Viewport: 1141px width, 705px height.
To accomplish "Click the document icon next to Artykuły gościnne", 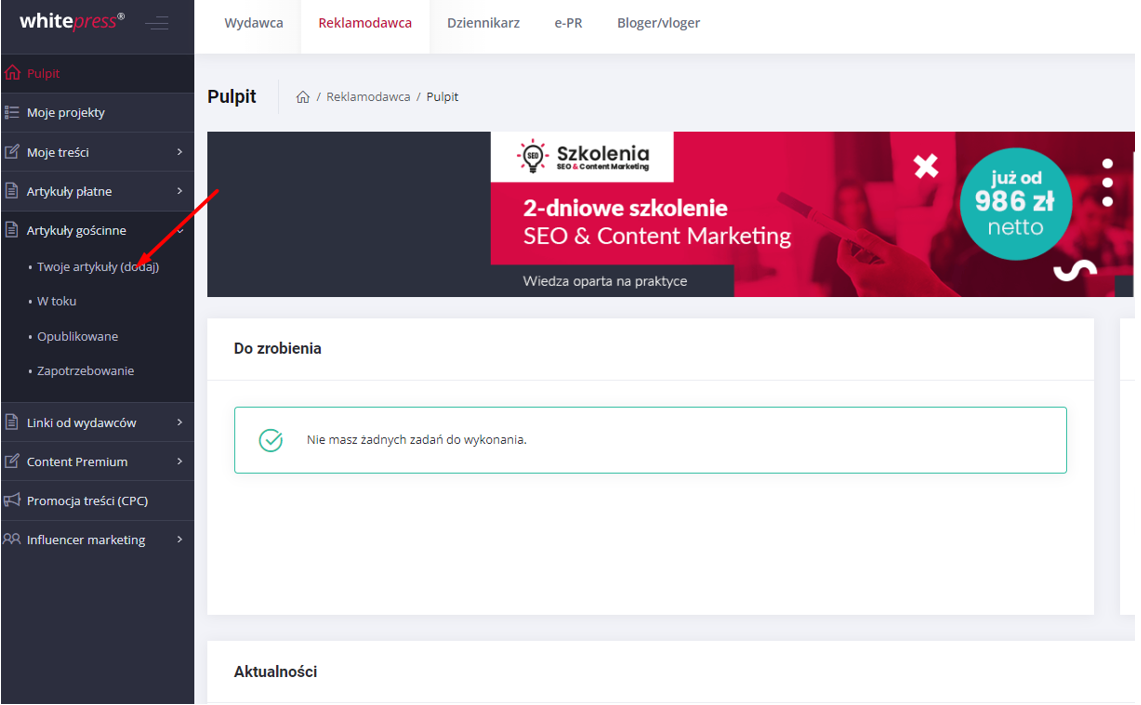I will click(12, 230).
